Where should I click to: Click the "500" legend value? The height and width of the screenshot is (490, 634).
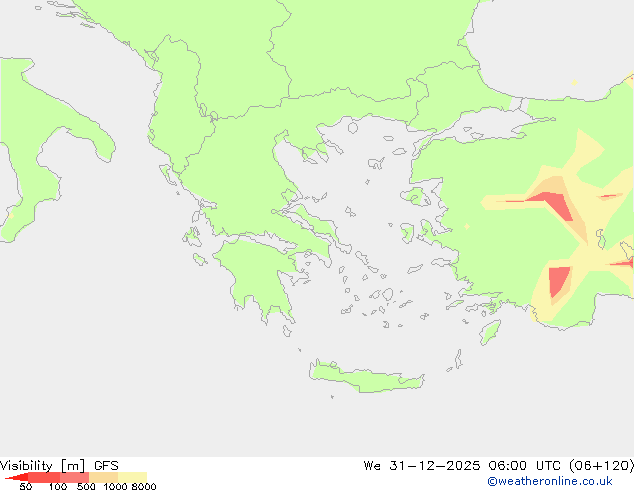tap(86, 486)
